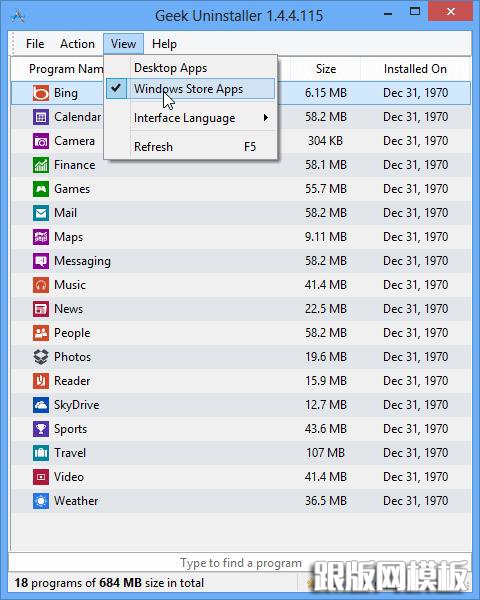Screen dimensions: 480x600
Task: Select the Messaging program row
Action: pyautogui.click(x=241, y=261)
